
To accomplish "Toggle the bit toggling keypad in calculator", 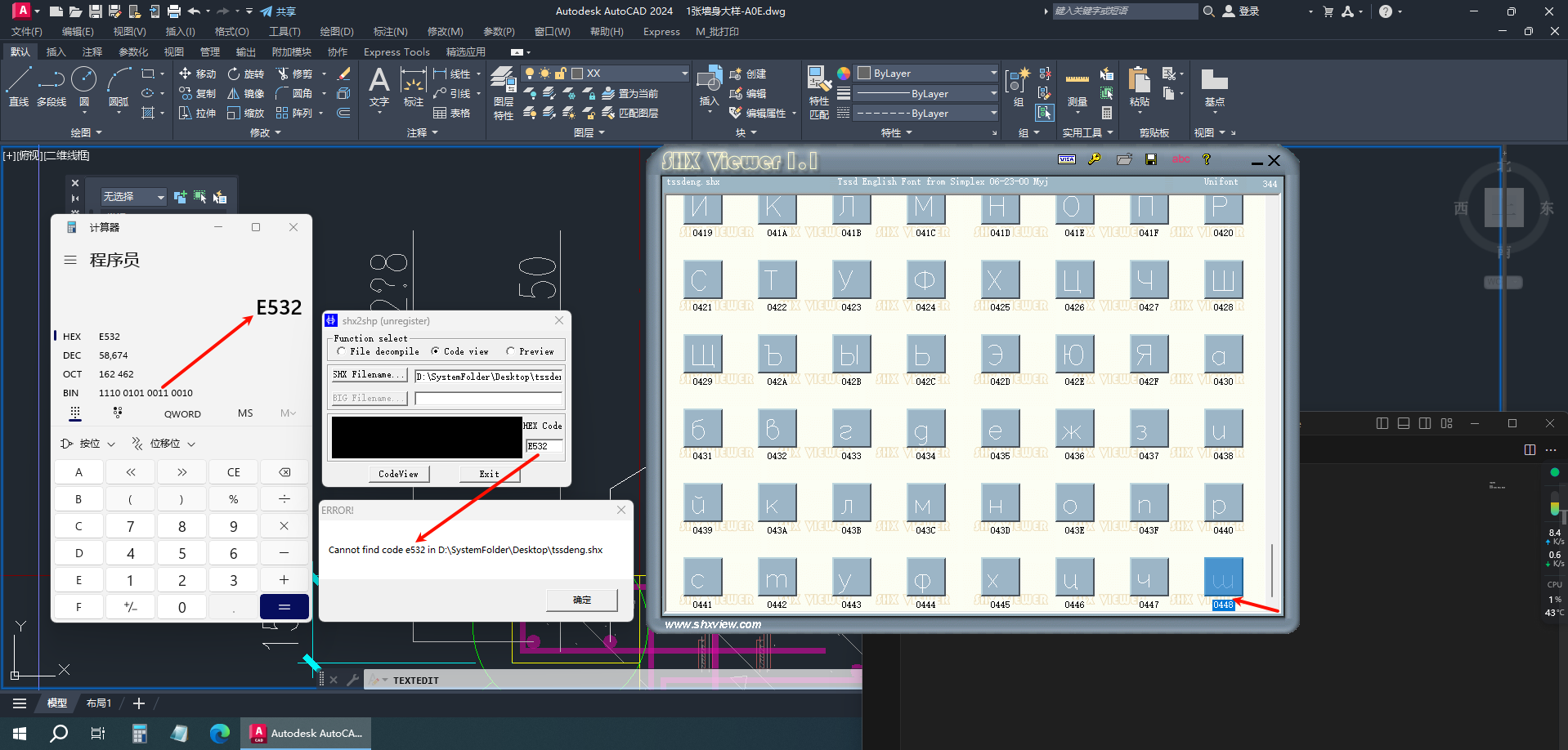I will point(118,413).
